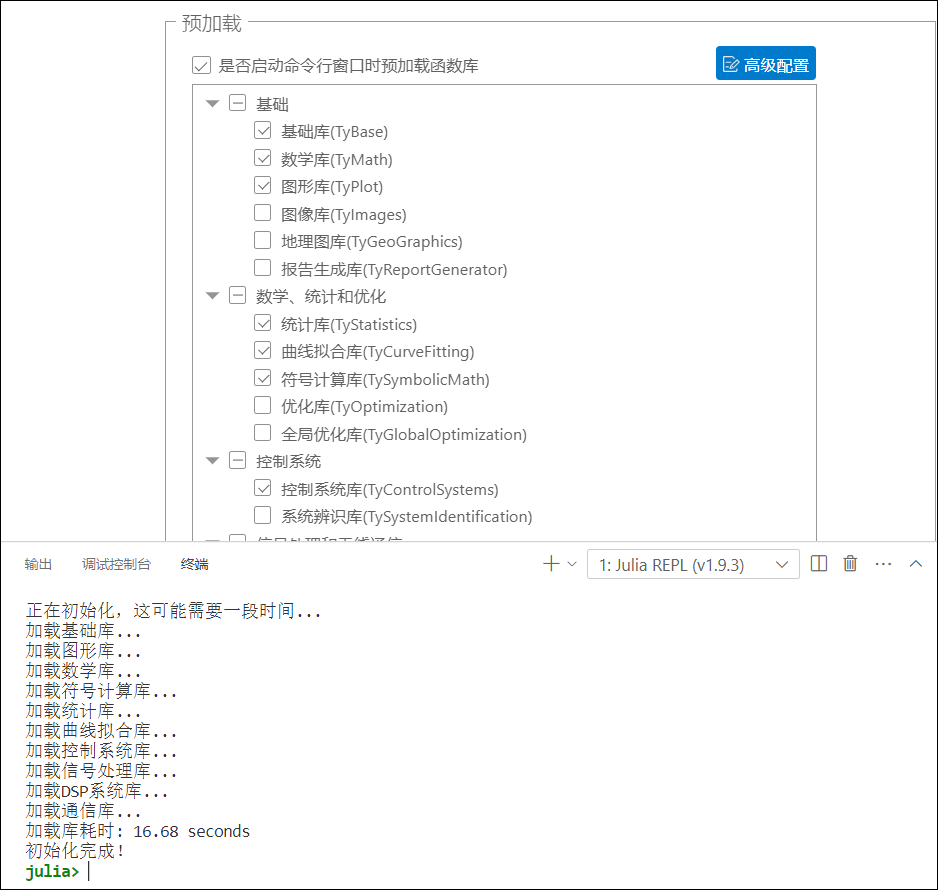
Task: Collapse panel with the chevron-up icon
Action: pyautogui.click(x=915, y=564)
